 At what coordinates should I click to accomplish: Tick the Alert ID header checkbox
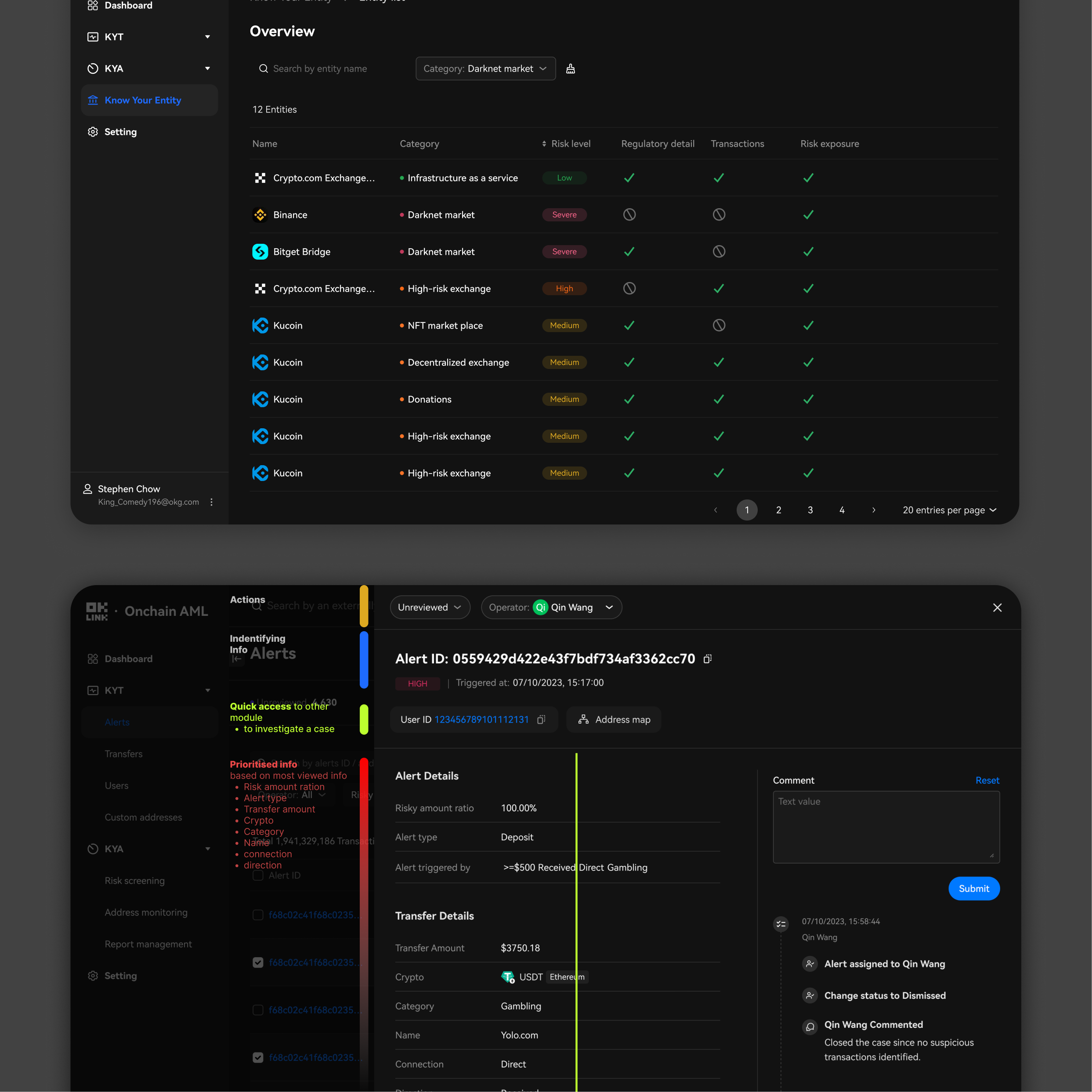coord(258,875)
